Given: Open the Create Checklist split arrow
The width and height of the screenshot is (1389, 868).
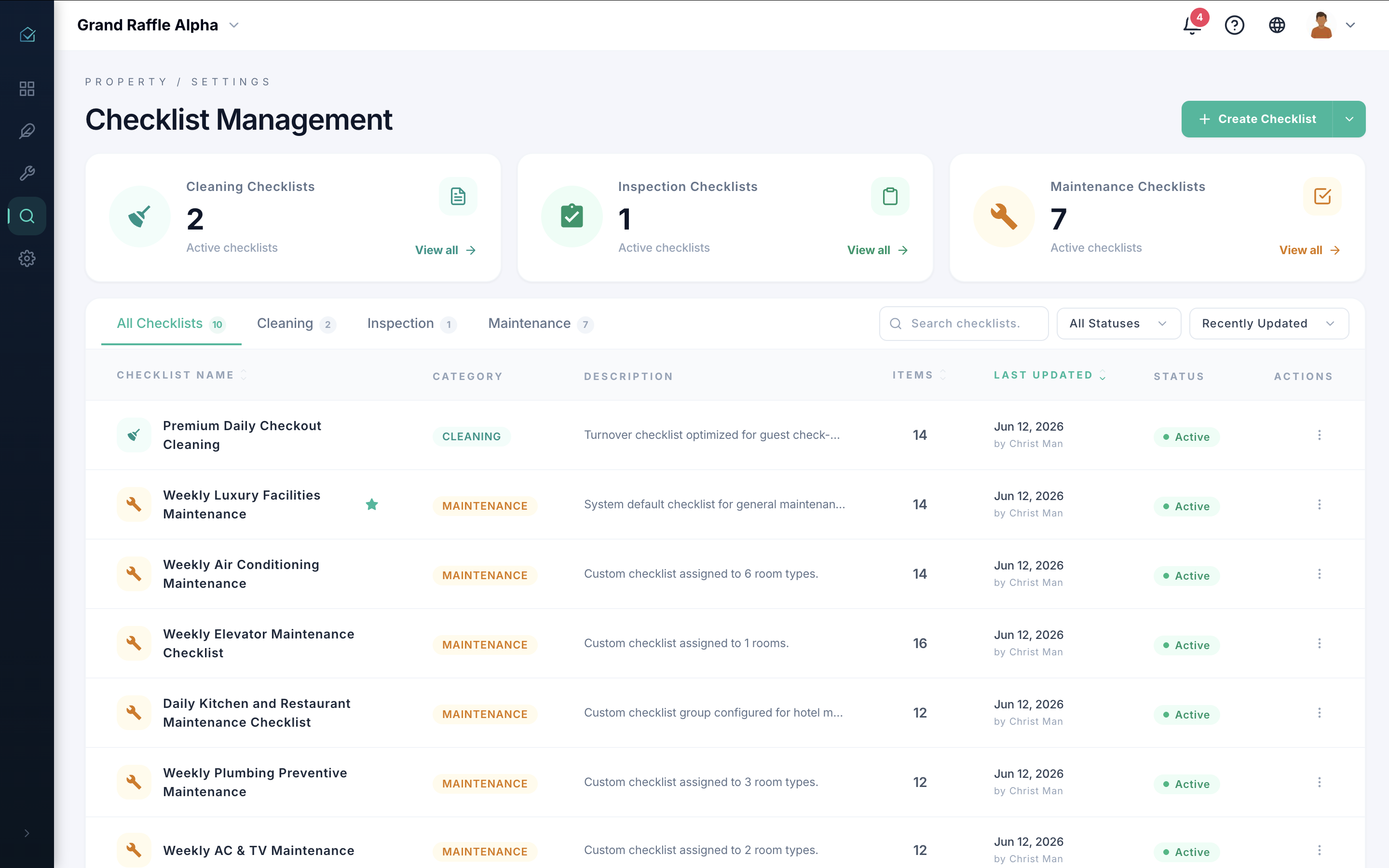Looking at the screenshot, I should pyautogui.click(x=1349, y=119).
